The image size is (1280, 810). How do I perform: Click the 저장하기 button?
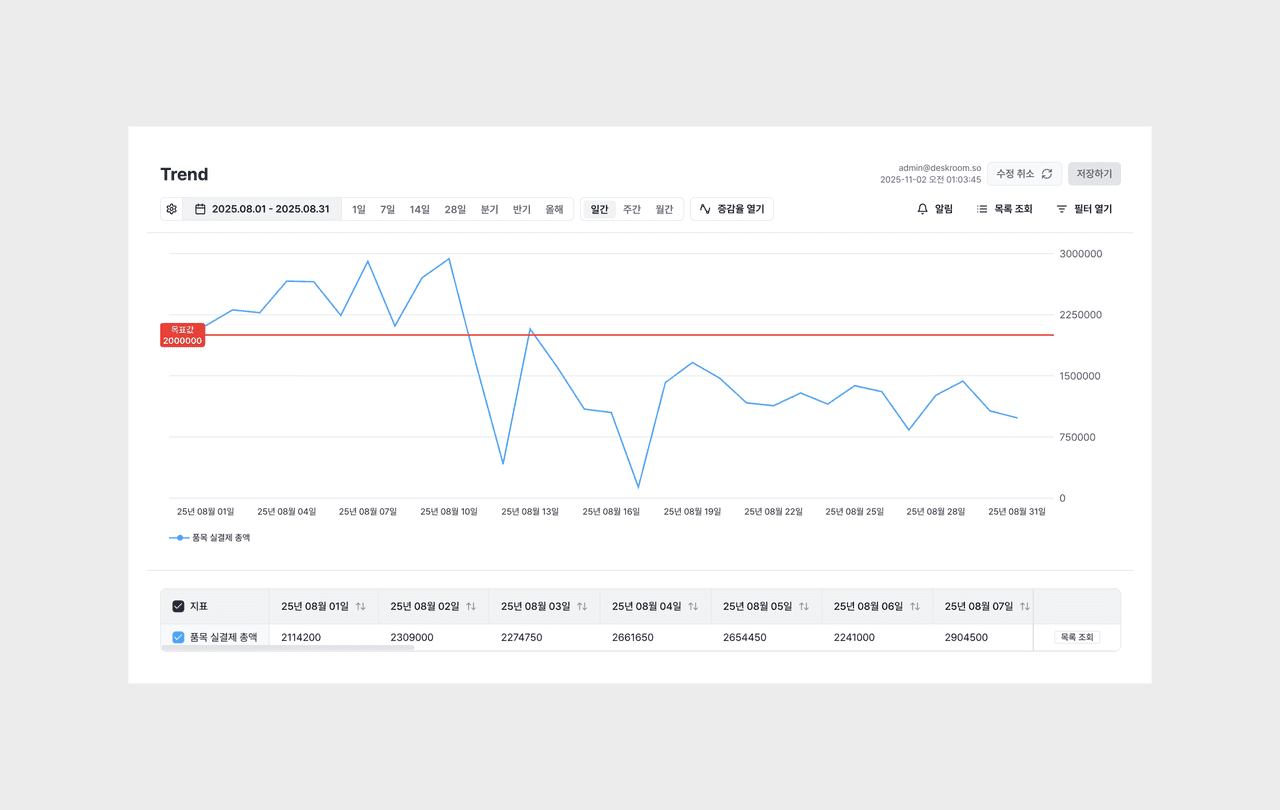[x=1094, y=174]
